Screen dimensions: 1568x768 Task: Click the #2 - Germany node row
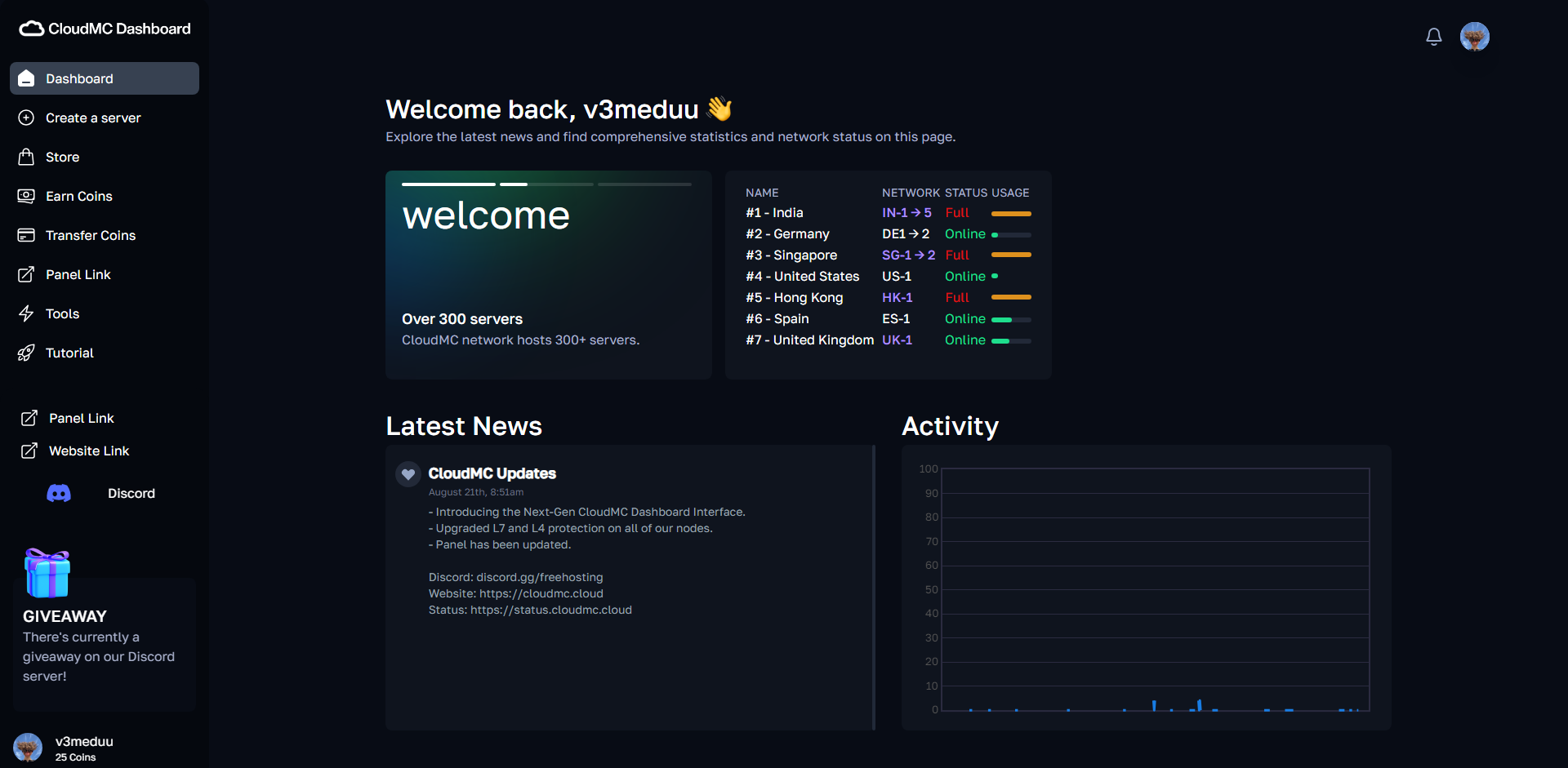[787, 234]
